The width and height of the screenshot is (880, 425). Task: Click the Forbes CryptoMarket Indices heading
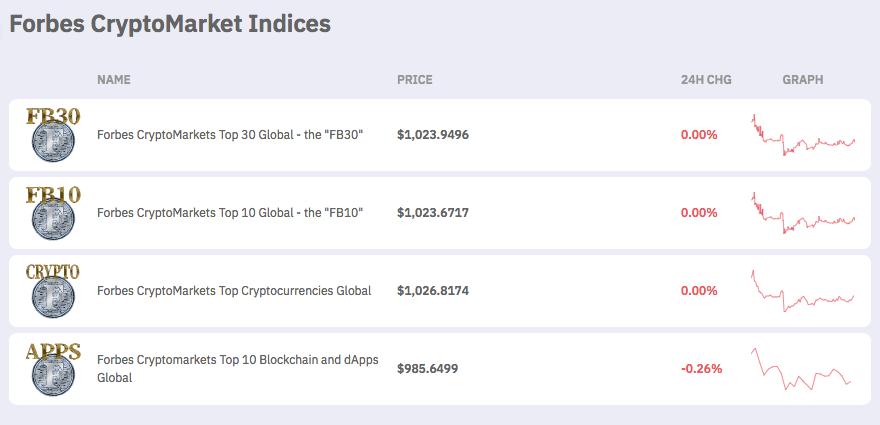coord(170,24)
